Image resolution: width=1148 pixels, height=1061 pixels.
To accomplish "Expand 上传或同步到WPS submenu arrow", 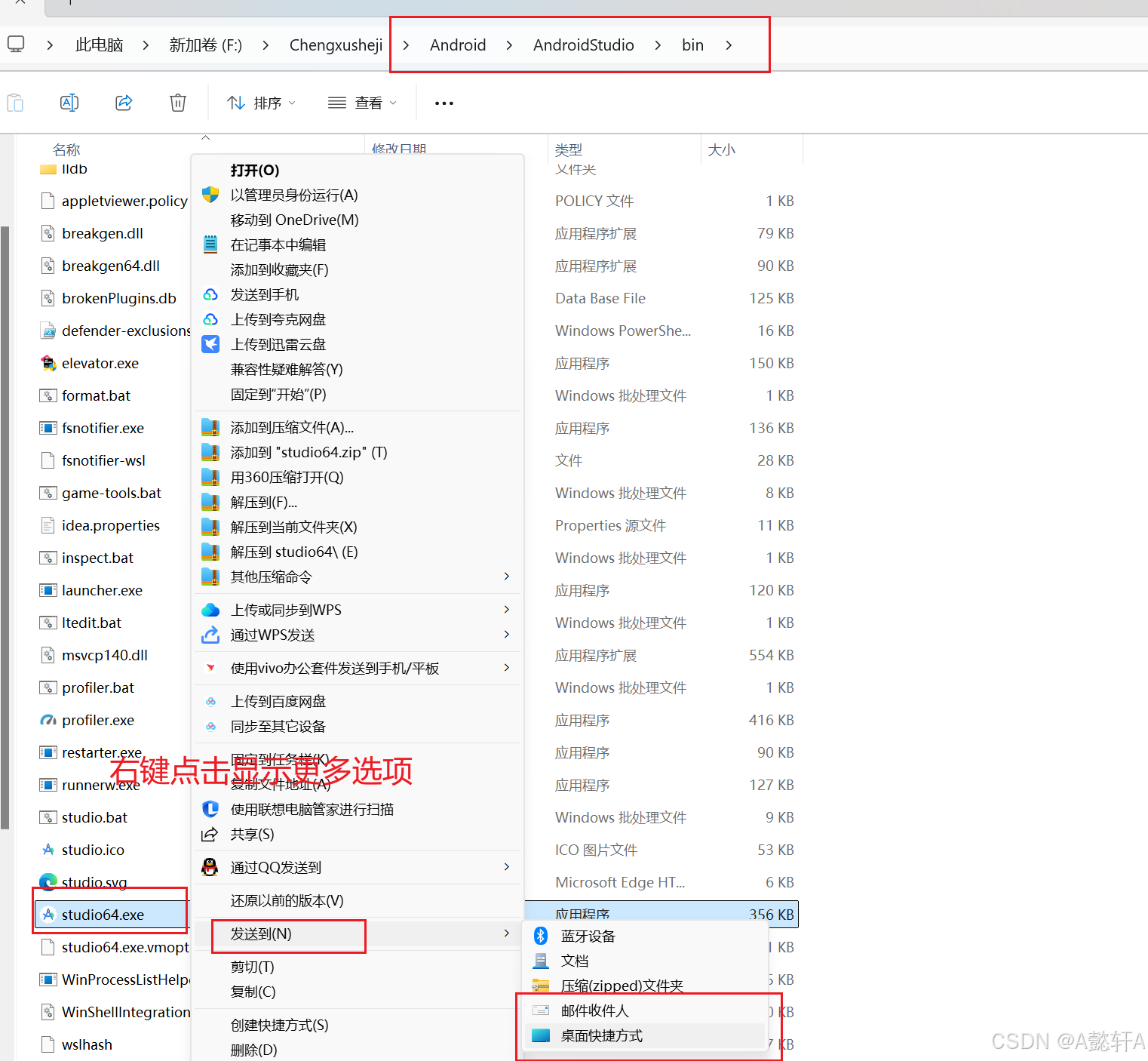I will [x=507, y=610].
